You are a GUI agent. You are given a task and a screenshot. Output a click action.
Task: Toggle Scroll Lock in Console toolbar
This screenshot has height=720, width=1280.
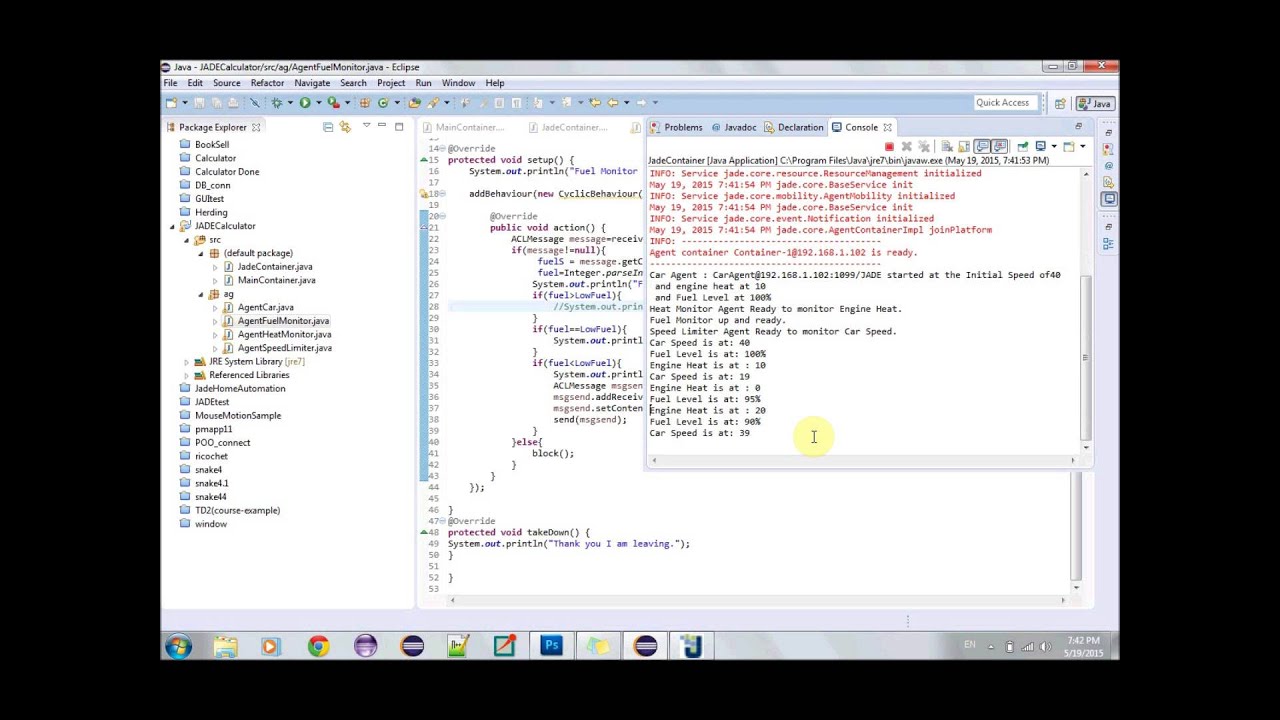[964, 147]
